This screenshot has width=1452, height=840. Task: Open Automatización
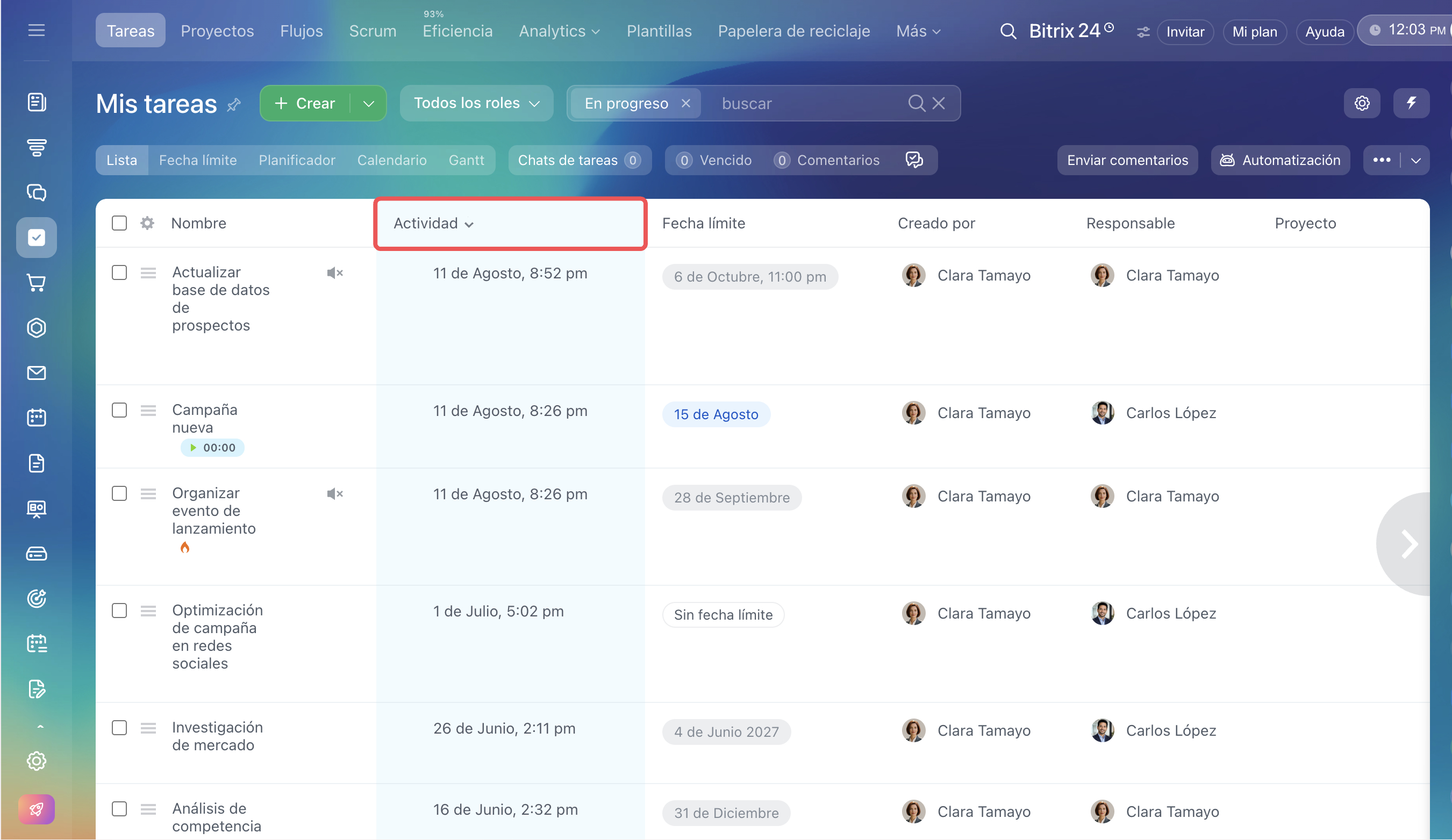(1281, 160)
